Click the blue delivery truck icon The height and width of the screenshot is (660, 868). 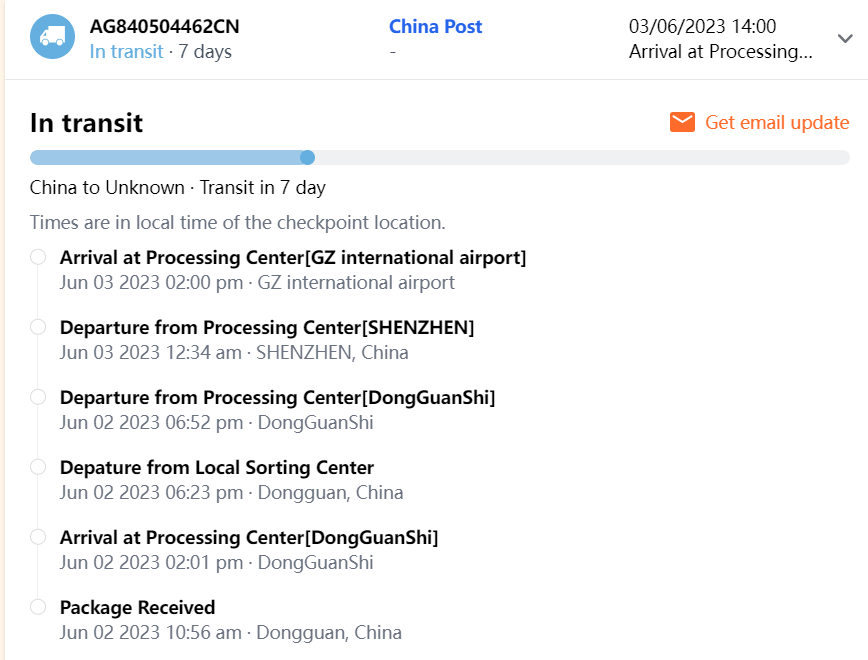pyautogui.click(x=52, y=38)
